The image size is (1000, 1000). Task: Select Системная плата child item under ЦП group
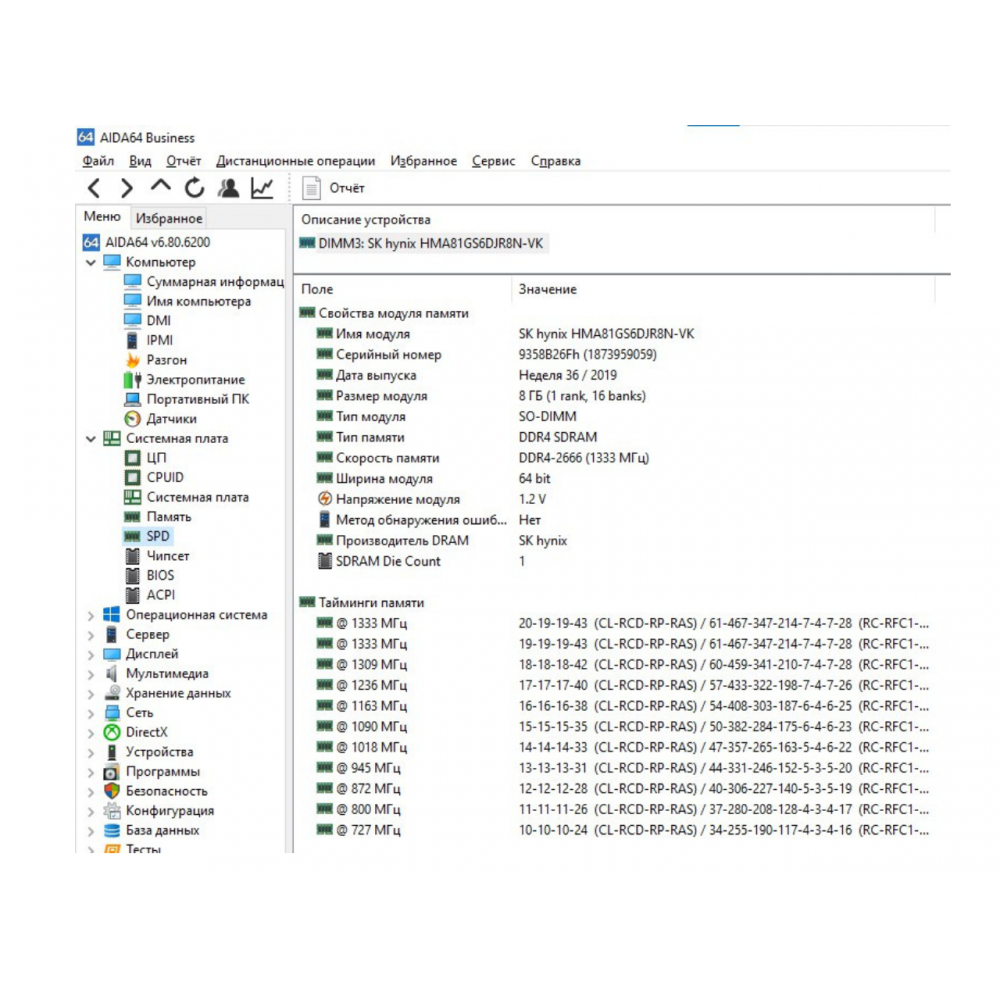[187, 497]
